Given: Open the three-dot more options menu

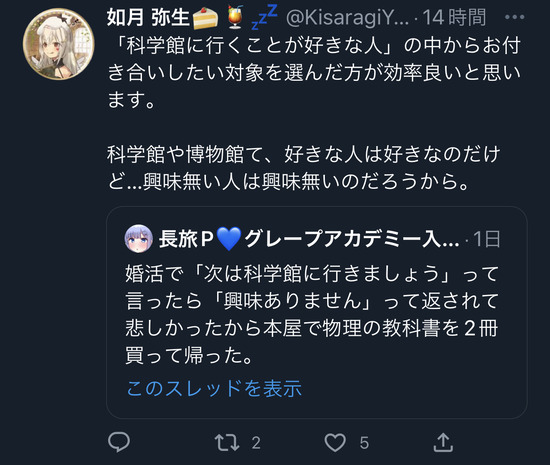Looking at the screenshot, I should pos(515,17).
